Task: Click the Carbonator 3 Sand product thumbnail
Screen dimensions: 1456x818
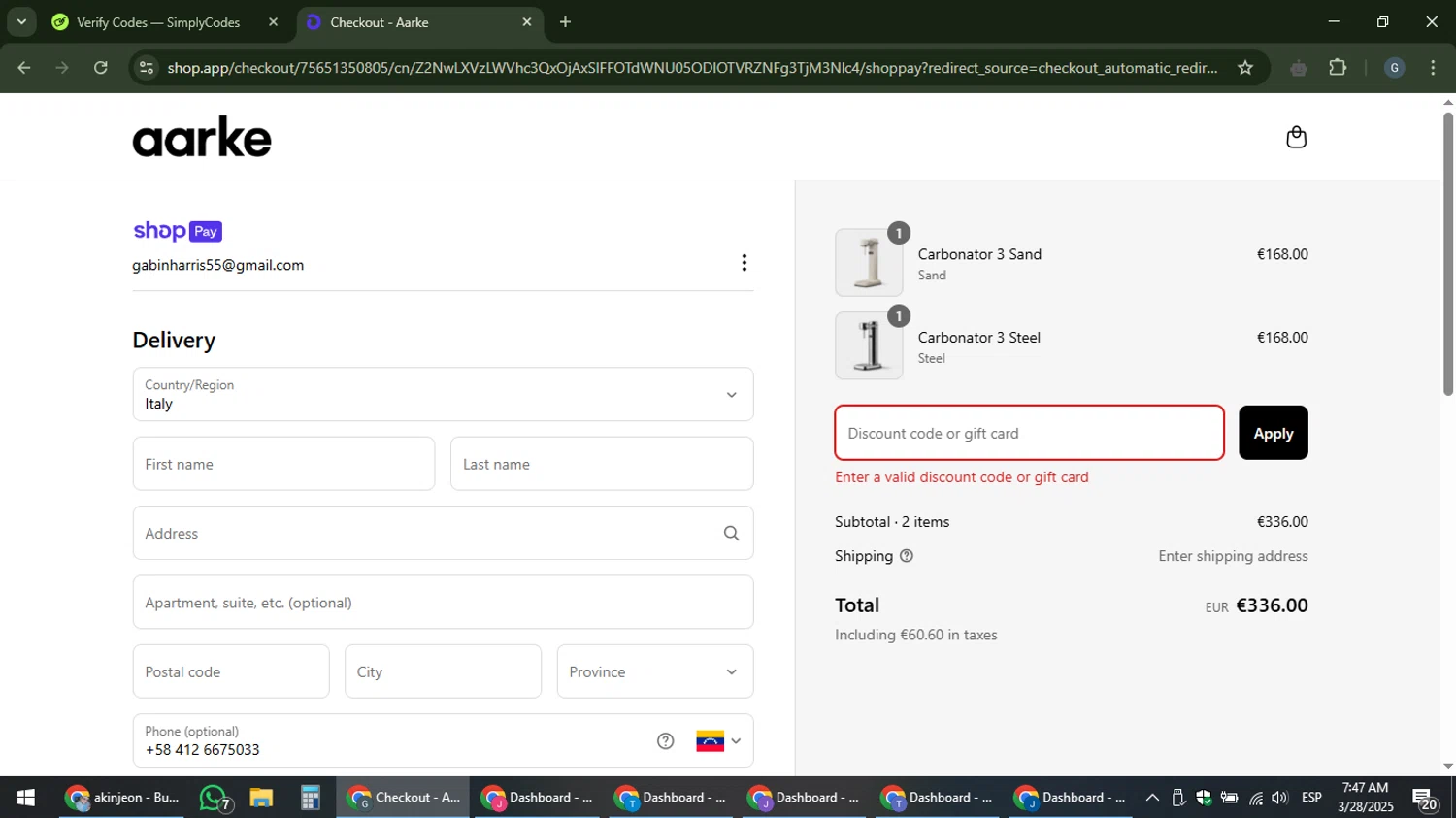Action: pos(869,263)
